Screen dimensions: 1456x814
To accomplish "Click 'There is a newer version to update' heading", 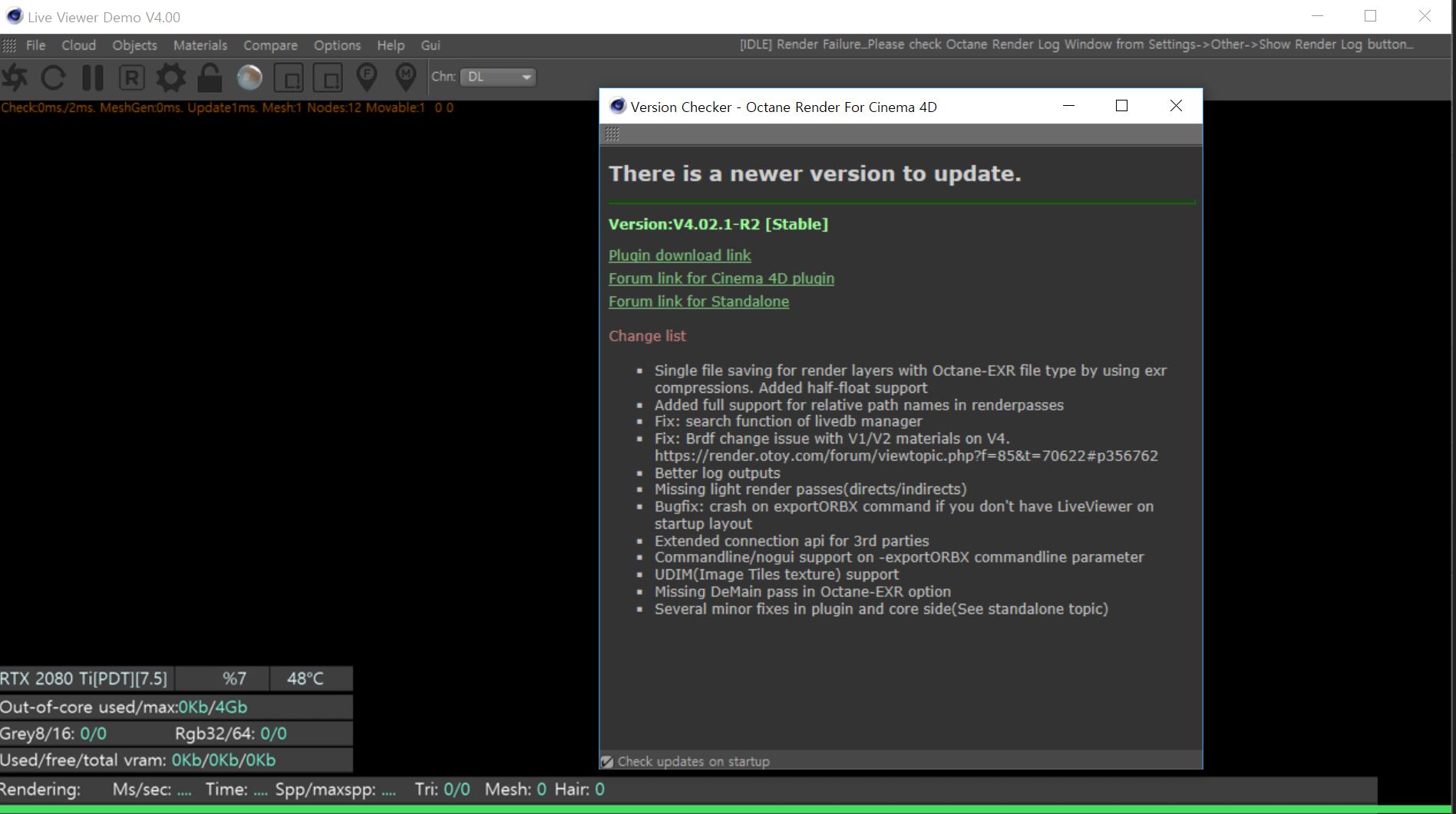I will 815,174.
